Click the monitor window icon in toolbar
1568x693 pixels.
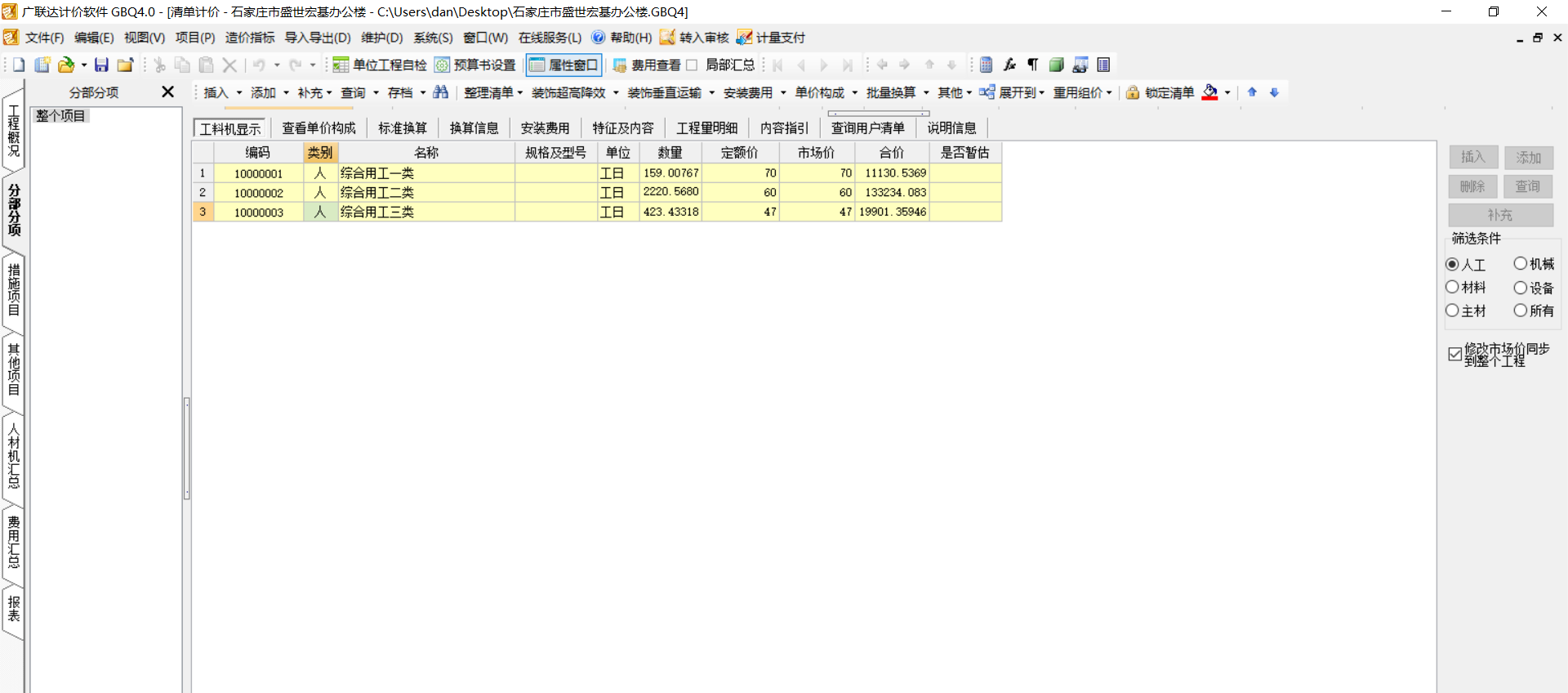pos(1080,65)
